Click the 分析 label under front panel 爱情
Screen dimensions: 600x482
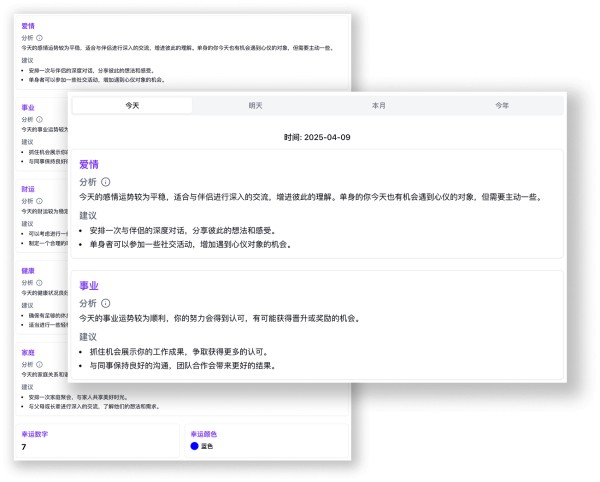click(x=88, y=182)
